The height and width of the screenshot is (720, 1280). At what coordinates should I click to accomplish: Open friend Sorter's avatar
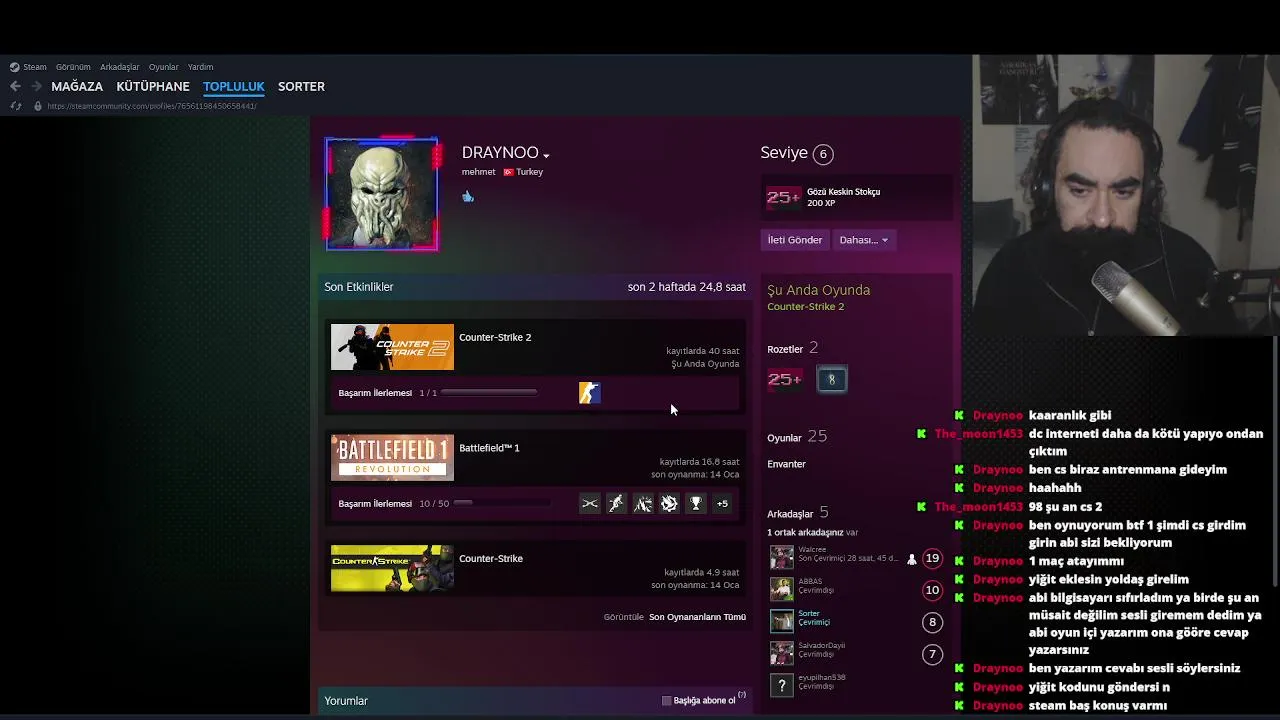(781, 621)
